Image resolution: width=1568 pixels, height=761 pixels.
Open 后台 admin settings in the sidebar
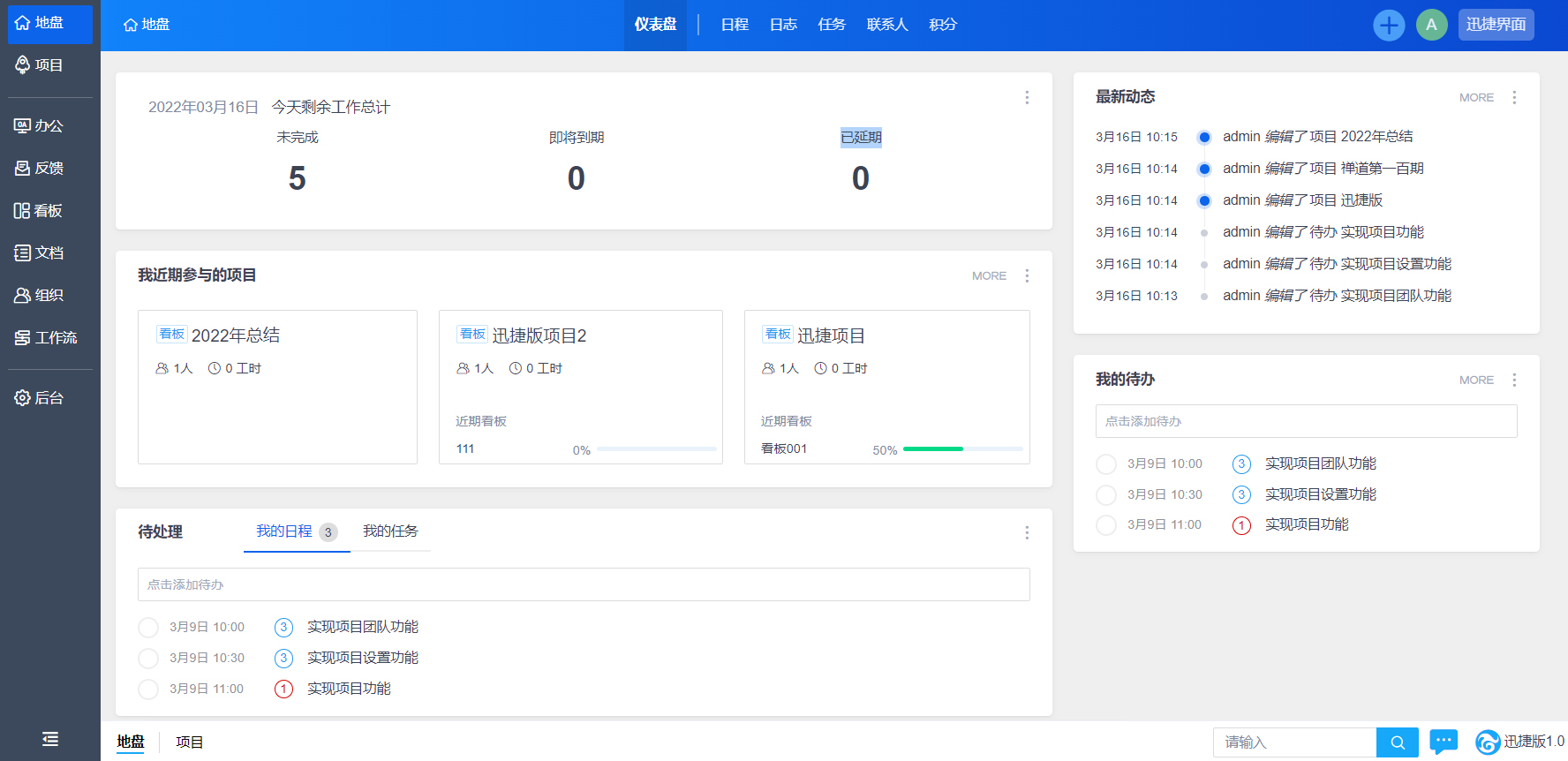point(40,398)
